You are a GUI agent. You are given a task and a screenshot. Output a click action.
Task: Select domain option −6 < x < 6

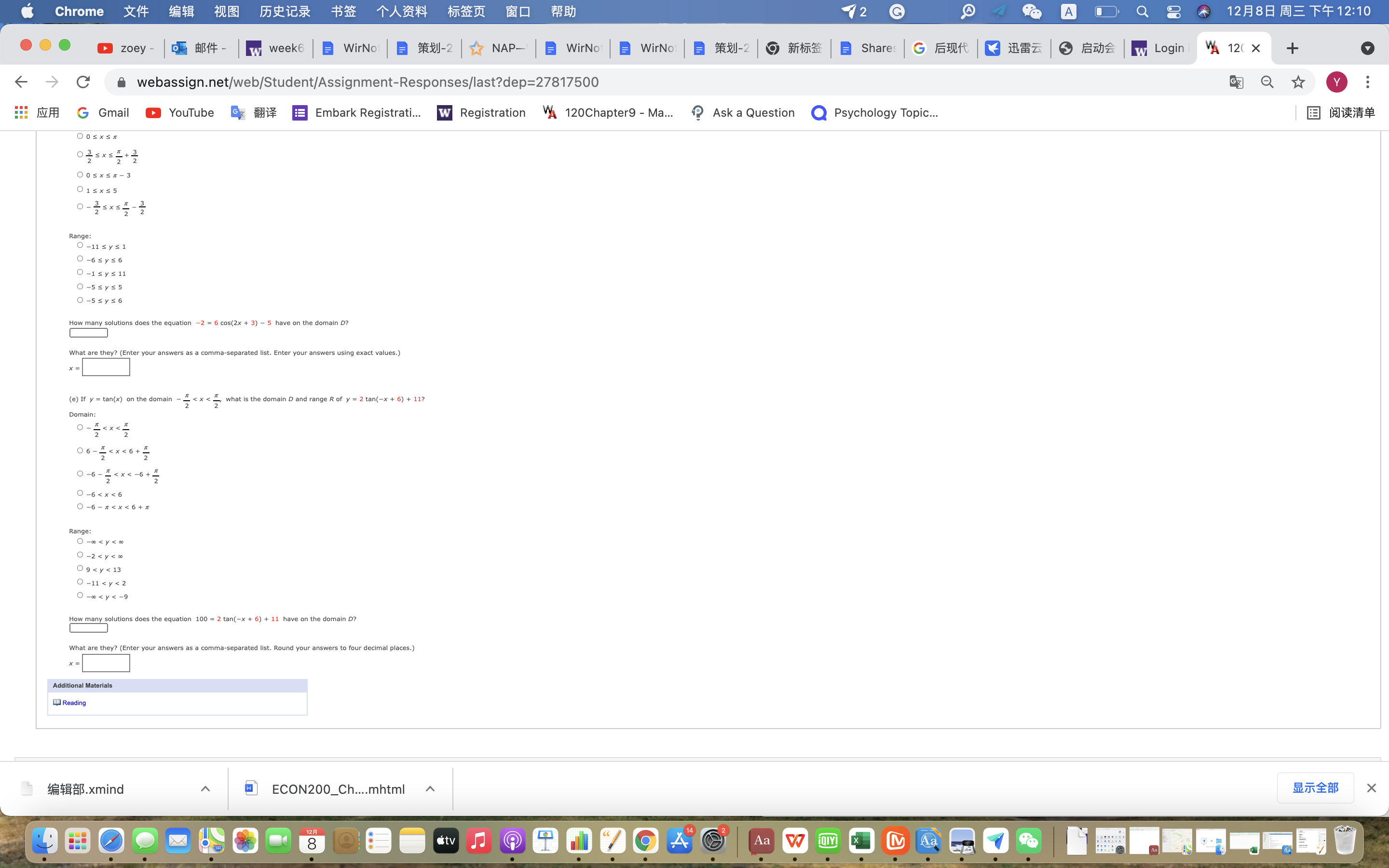click(80, 493)
